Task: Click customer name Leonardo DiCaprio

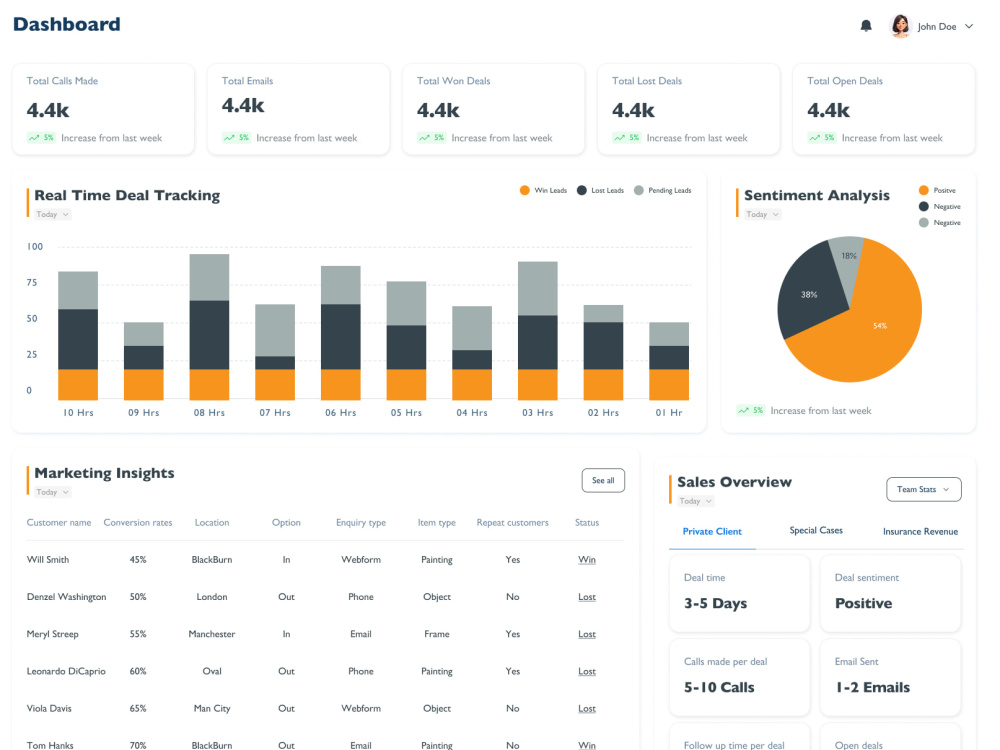Action: (x=66, y=671)
